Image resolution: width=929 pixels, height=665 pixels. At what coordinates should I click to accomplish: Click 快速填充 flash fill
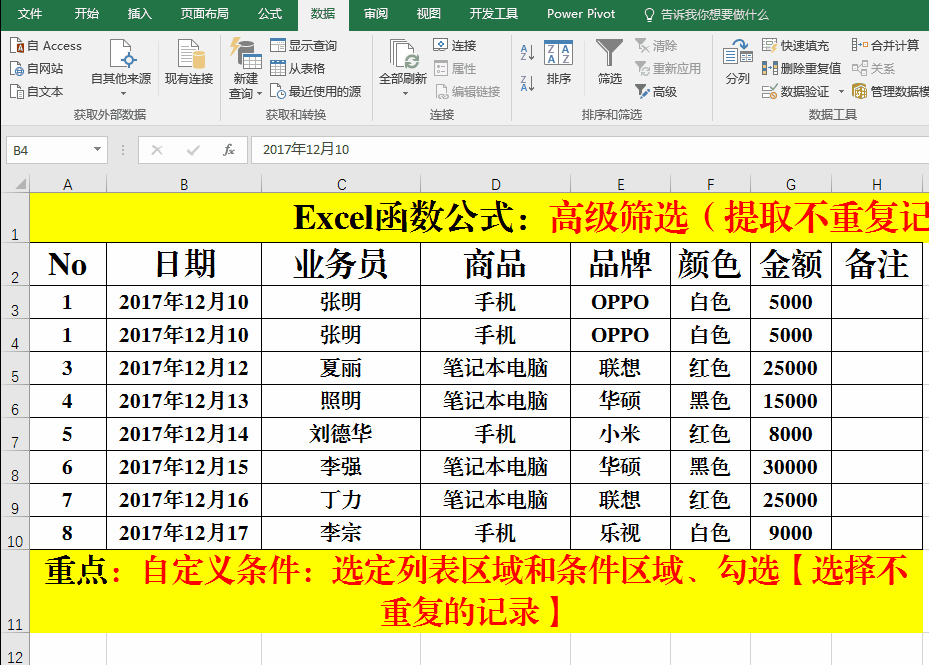click(795, 46)
